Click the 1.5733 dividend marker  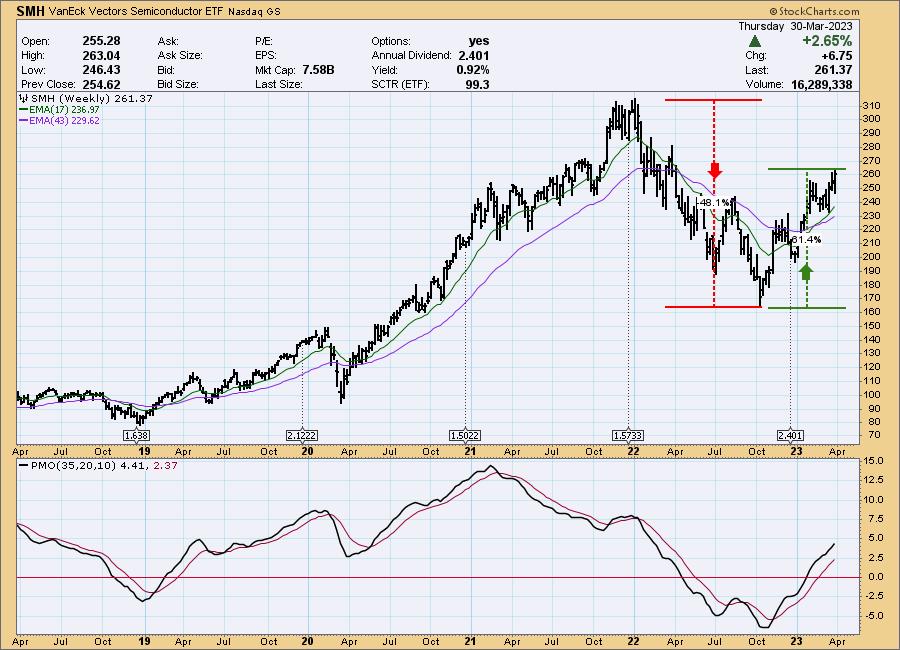[x=628, y=436]
